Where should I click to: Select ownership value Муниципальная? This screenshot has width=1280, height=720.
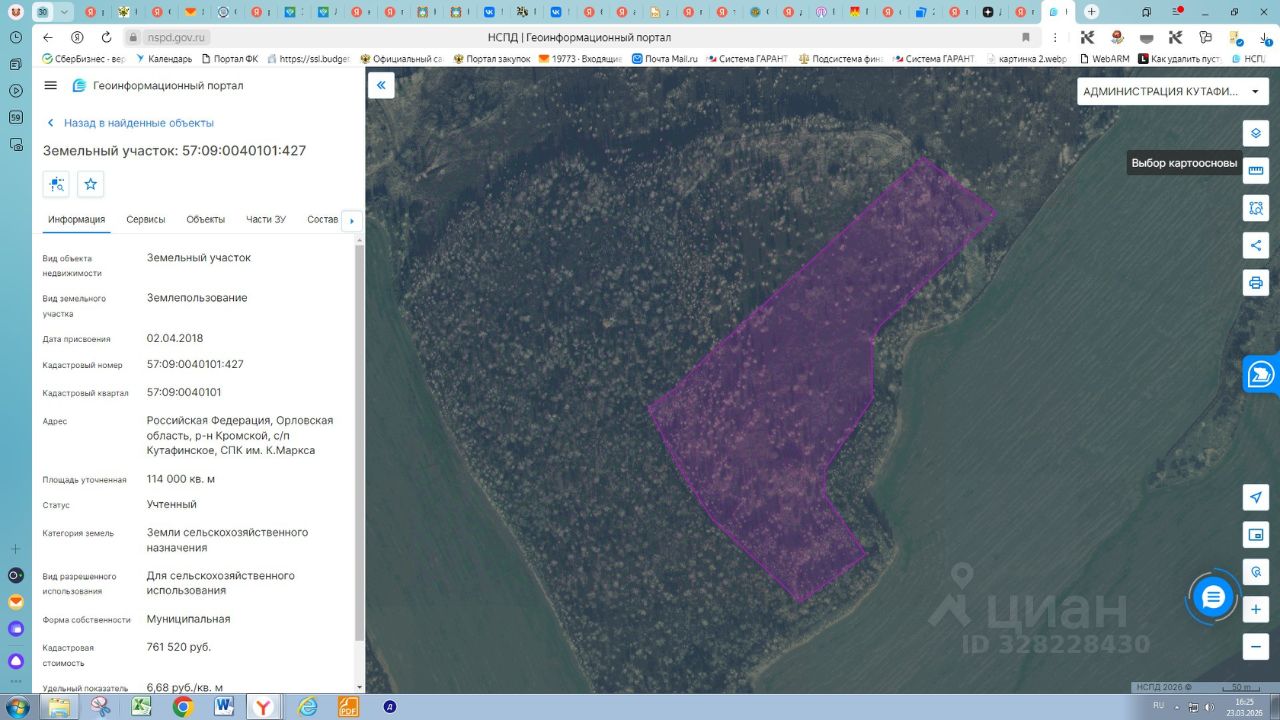(189, 619)
